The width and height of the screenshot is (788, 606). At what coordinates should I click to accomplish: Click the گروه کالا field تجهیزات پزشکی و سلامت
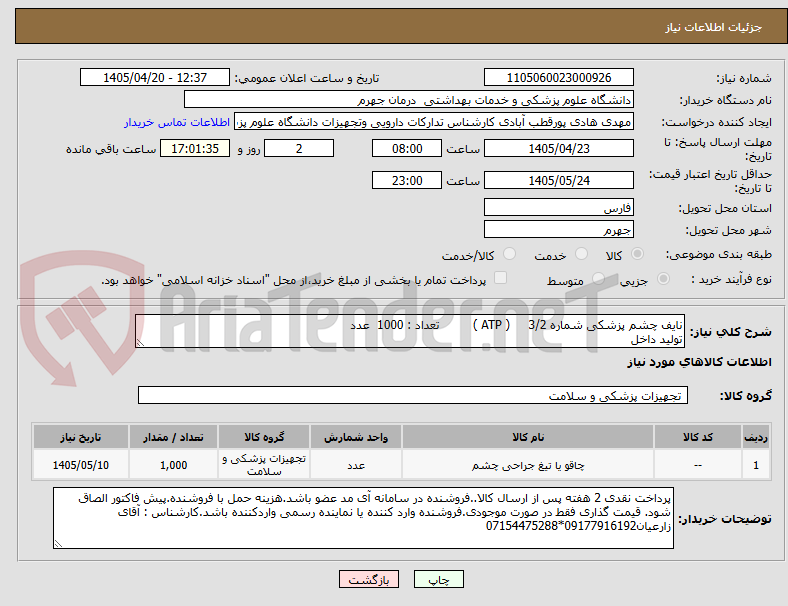pos(413,395)
